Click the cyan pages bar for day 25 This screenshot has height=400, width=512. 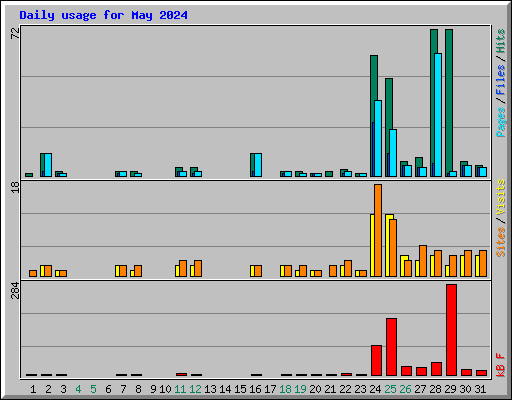tap(393, 153)
